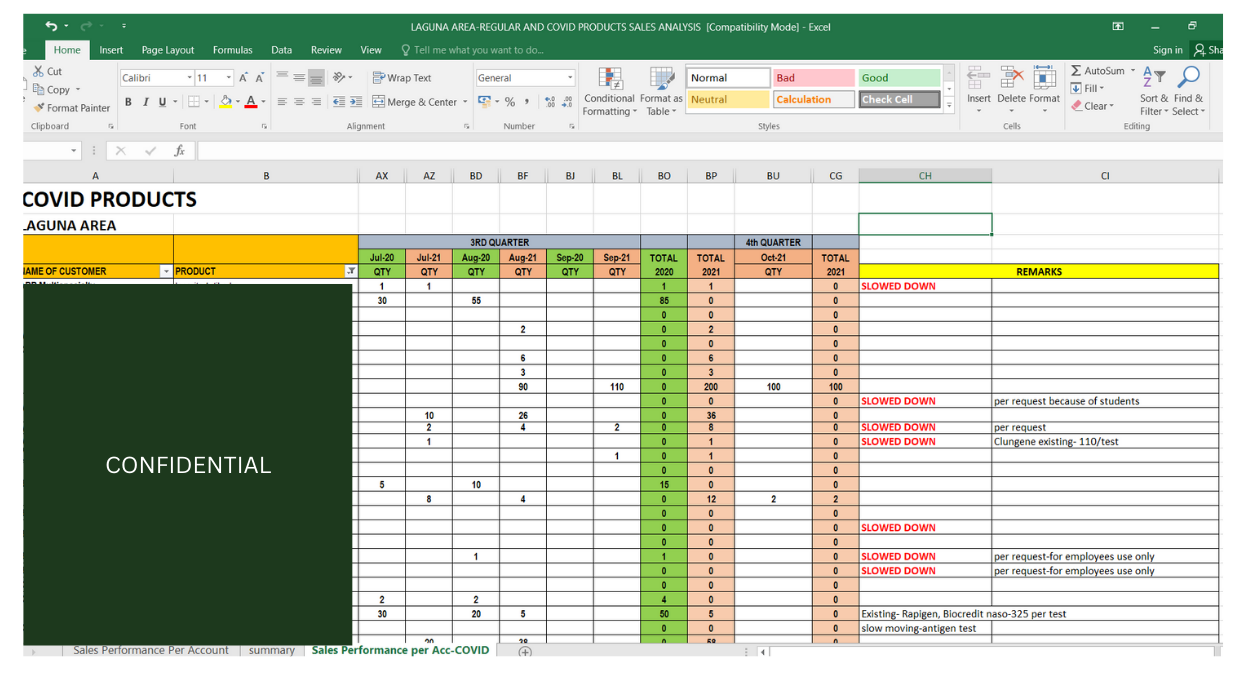
Task: Click the Undo arrow in title bar
Action: click(50, 26)
